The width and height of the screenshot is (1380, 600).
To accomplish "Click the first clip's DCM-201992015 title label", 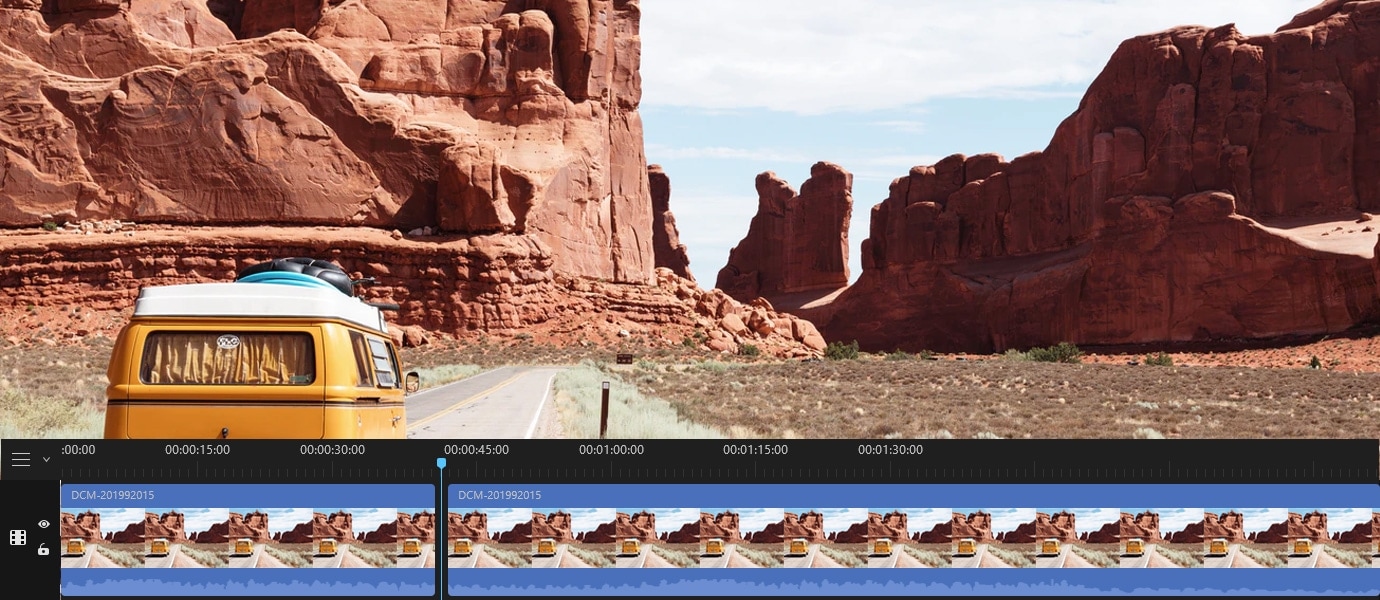I will (112, 495).
